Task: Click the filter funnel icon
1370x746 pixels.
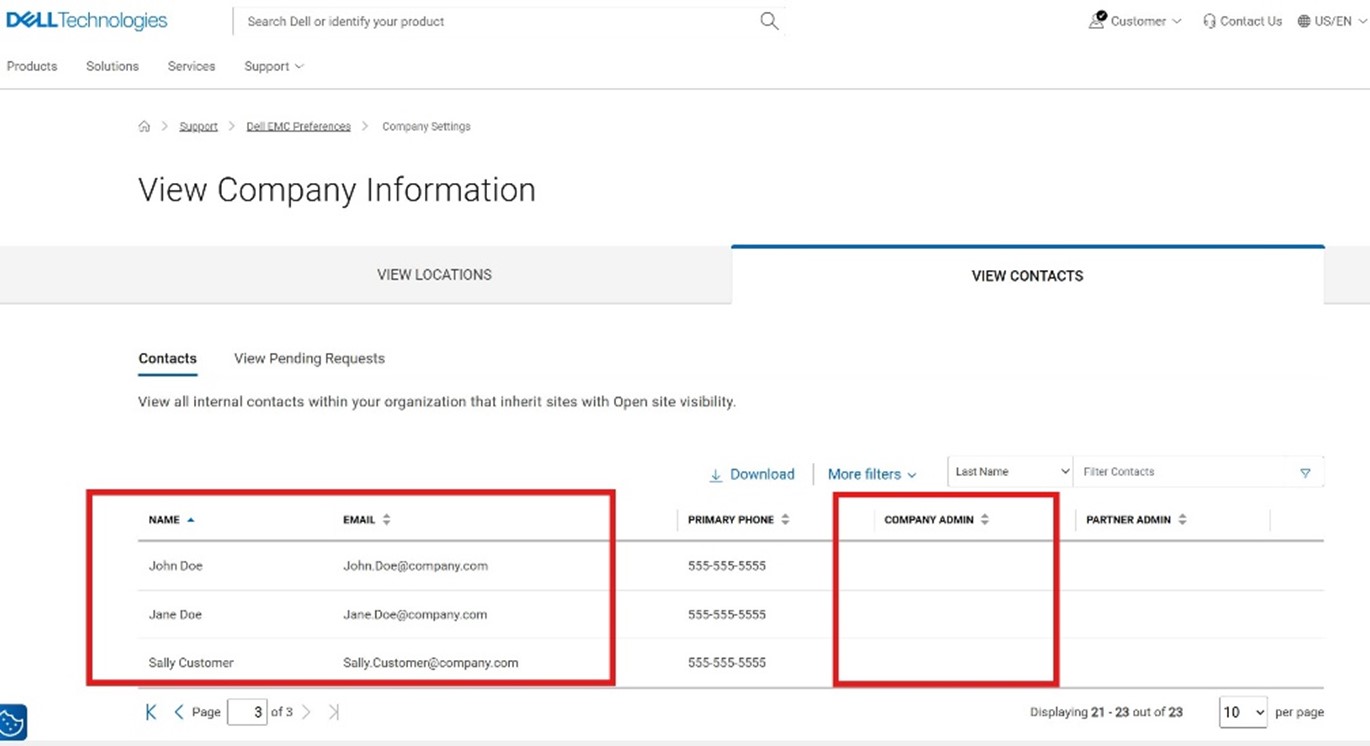Action: [x=1305, y=473]
